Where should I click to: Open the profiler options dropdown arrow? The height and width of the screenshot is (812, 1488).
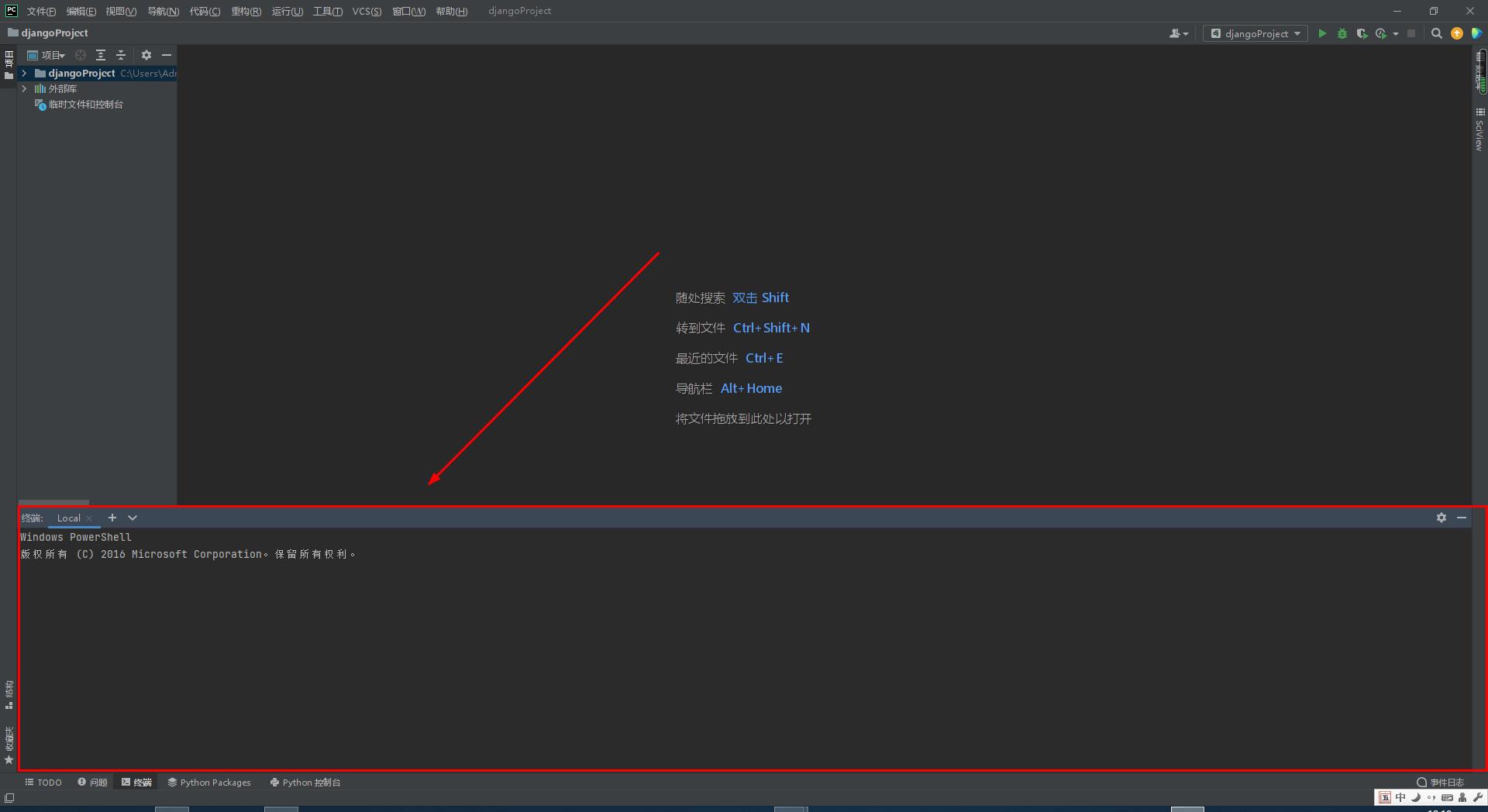click(x=1396, y=33)
